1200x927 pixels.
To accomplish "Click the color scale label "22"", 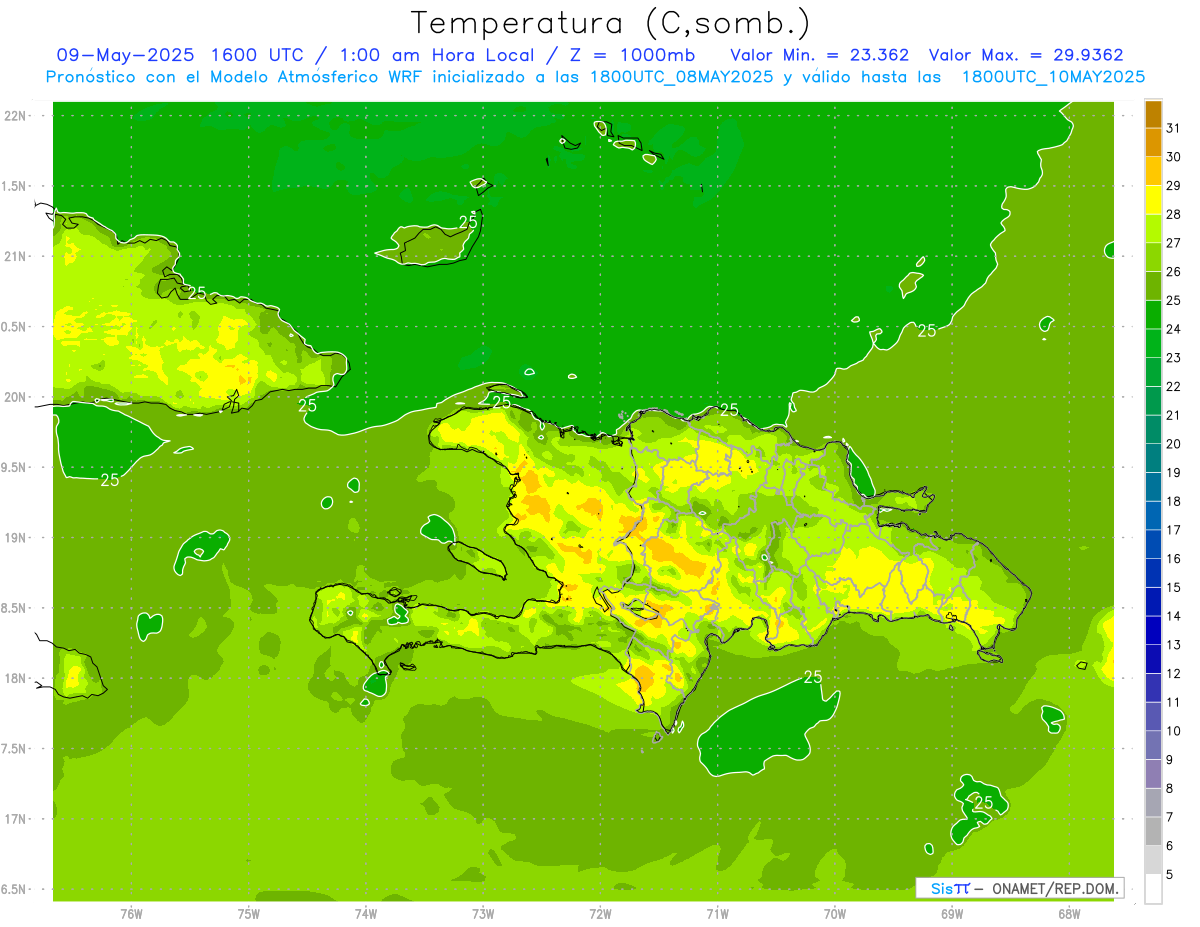I will point(1173,386).
